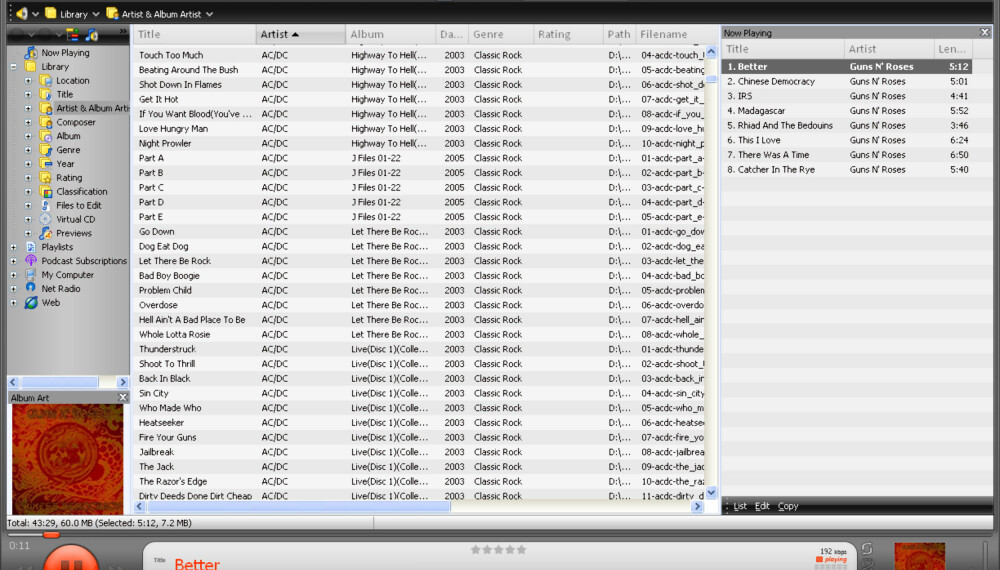Viewport: 1000px width, 570px height.
Task: Open the Edit menu in Now Playing panel
Action: [762, 506]
